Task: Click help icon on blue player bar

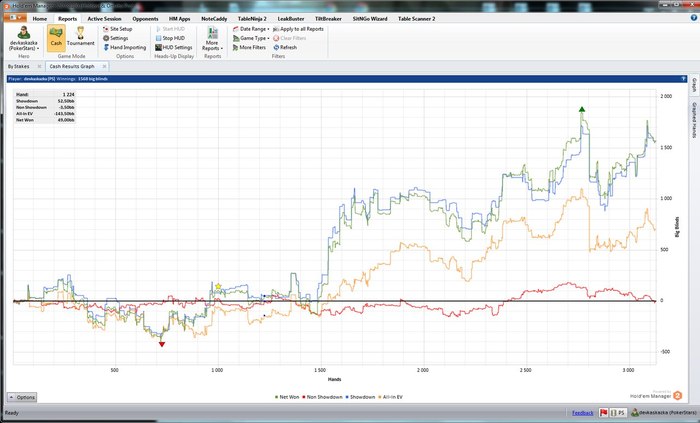Action: pyautogui.click(x=683, y=79)
